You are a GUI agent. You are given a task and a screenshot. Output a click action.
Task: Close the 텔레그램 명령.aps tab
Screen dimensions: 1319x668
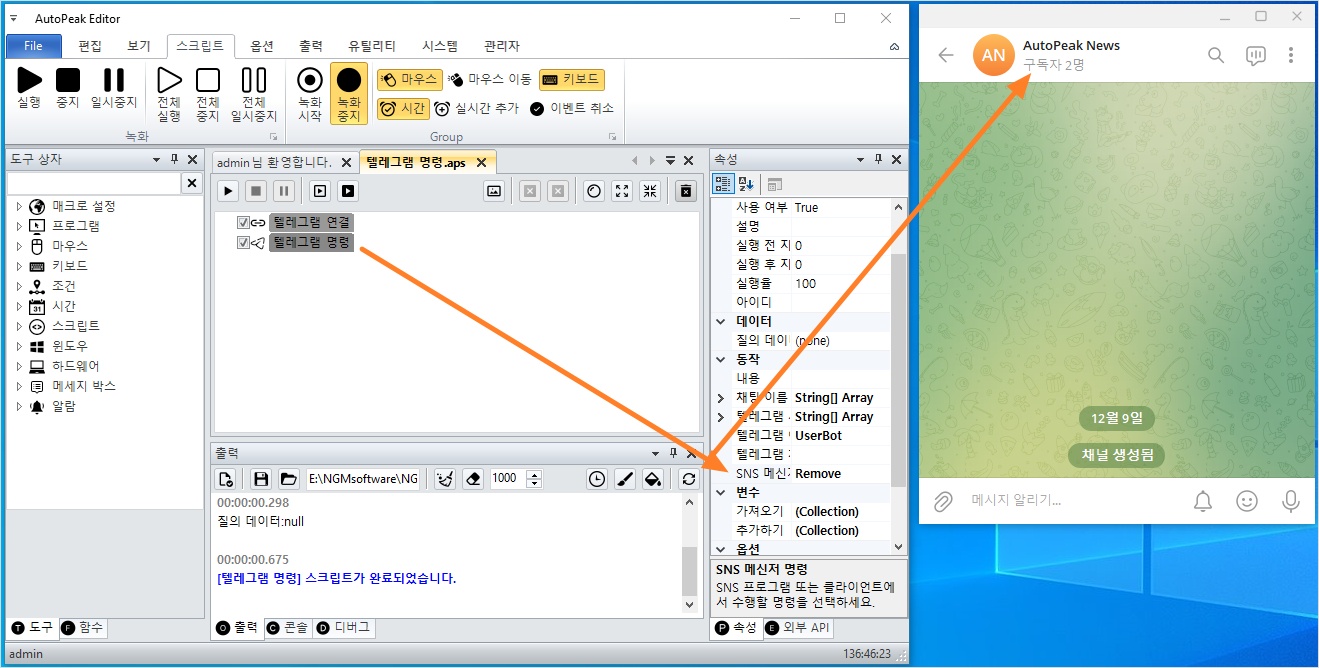click(481, 162)
